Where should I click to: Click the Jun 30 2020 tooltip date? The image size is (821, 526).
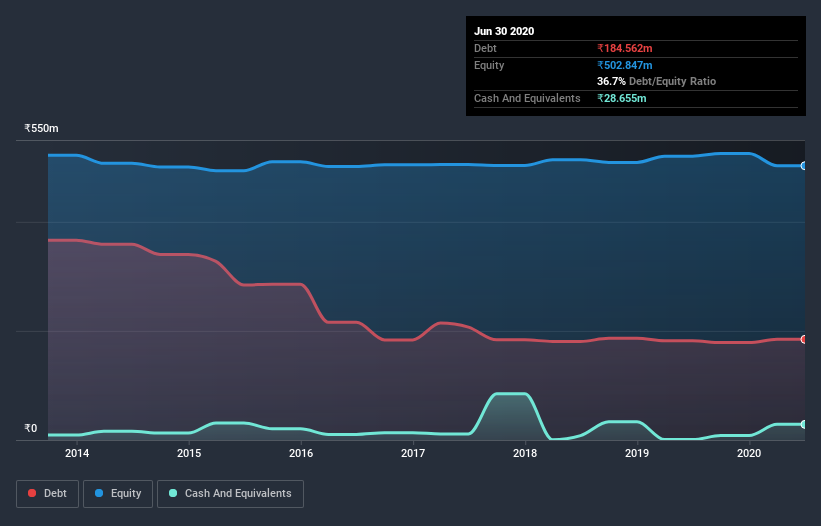[x=504, y=31]
